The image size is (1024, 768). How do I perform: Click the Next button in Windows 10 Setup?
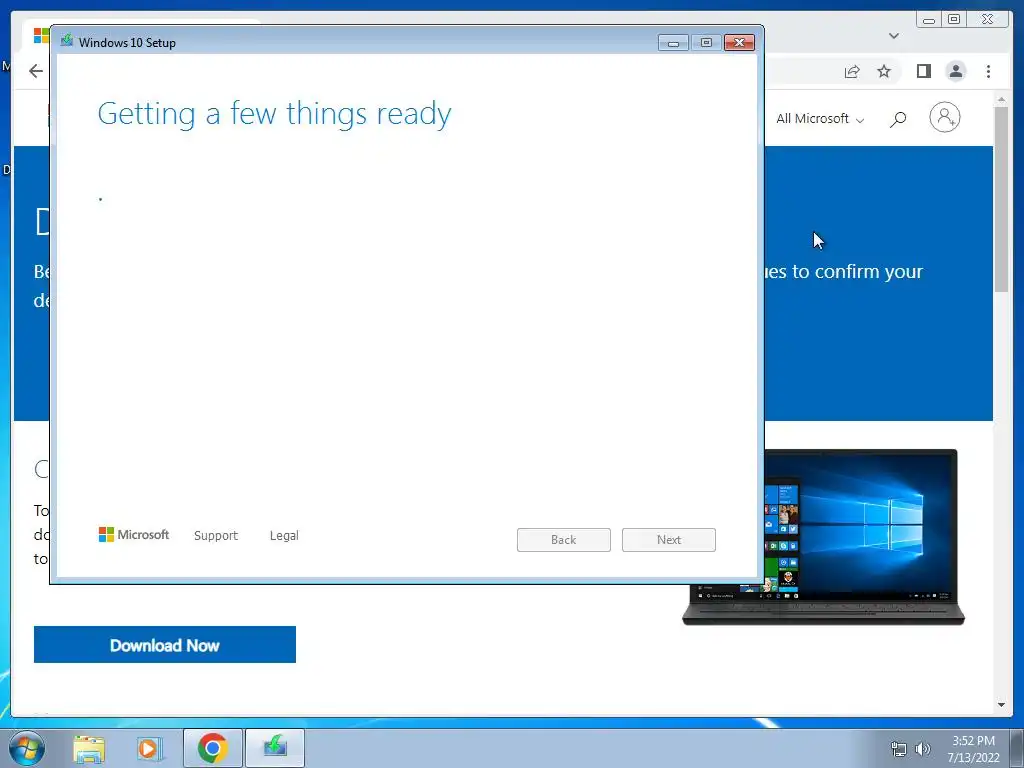pyautogui.click(x=669, y=540)
